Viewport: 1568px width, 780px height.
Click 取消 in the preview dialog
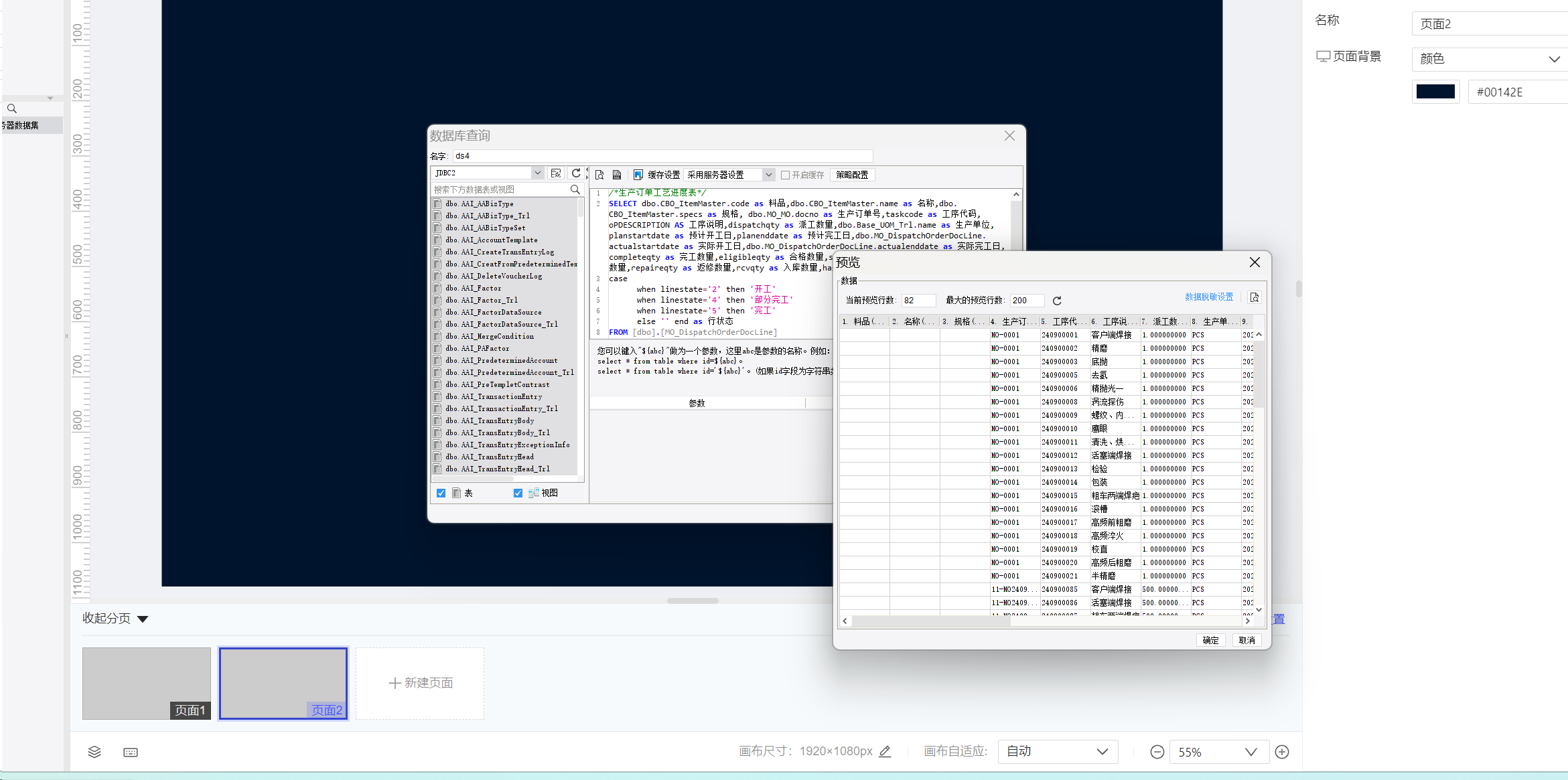pyautogui.click(x=1246, y=640)
